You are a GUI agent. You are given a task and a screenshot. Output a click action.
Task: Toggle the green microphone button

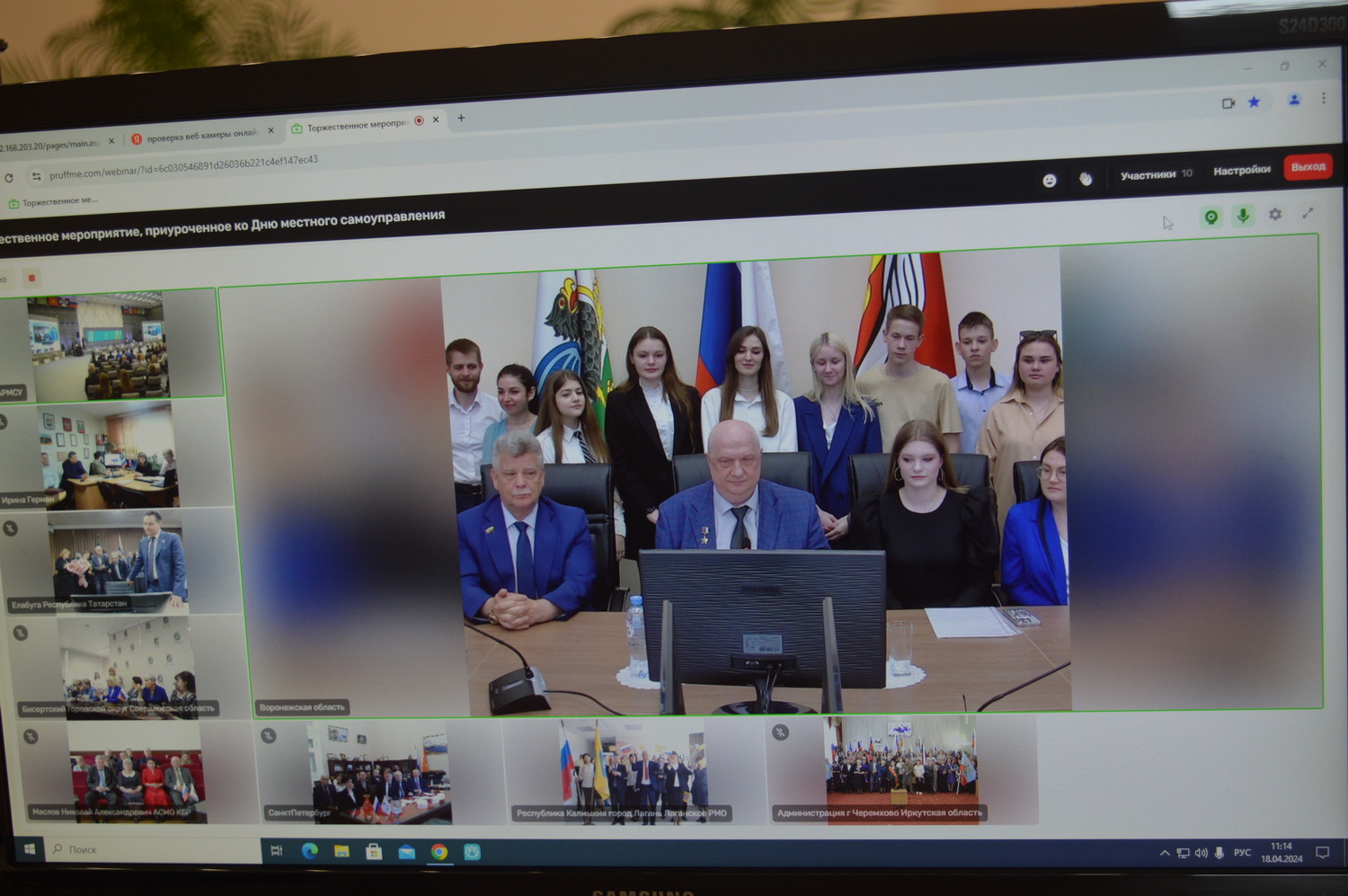1243,216
